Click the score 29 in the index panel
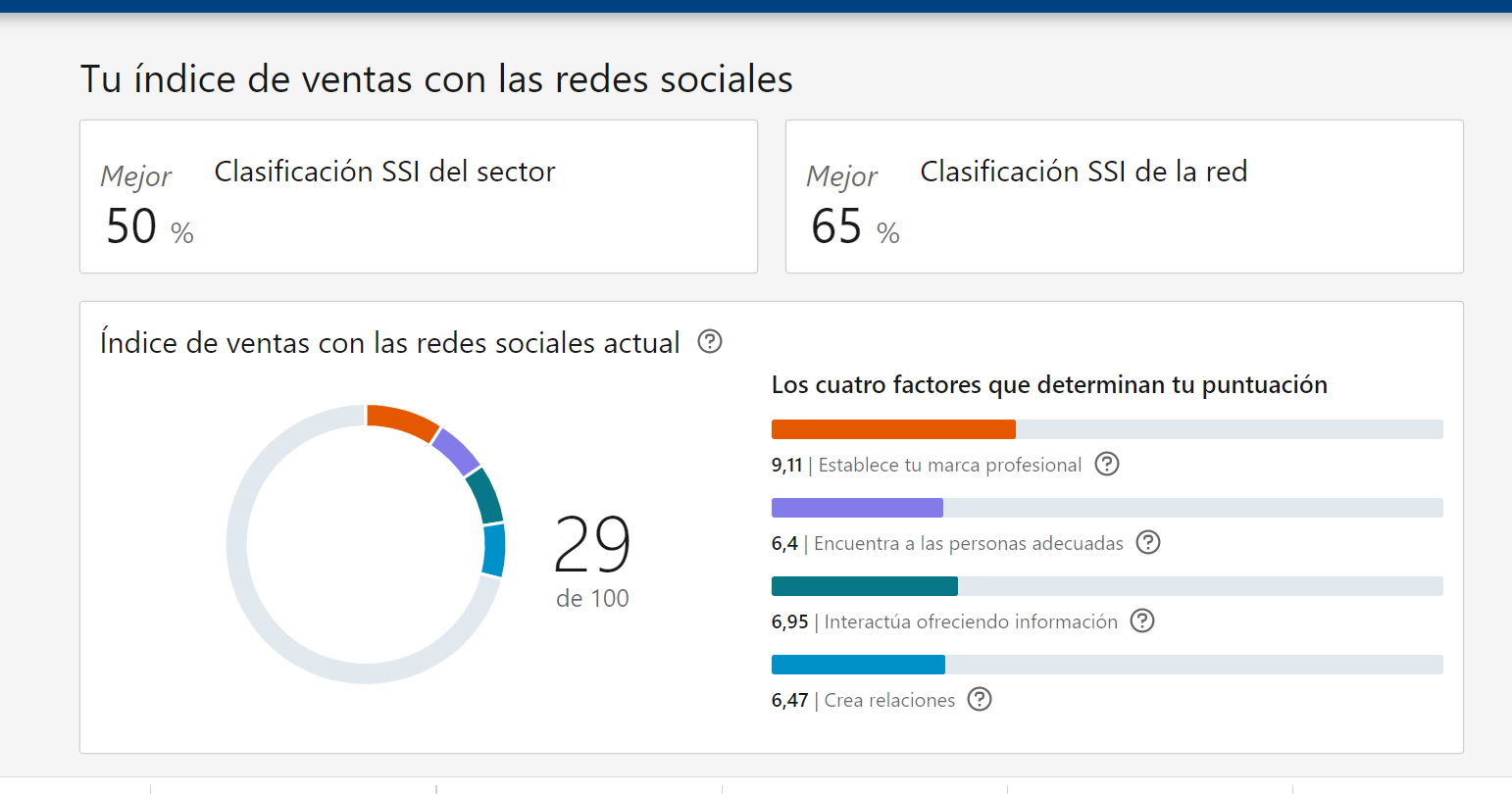This screenshot has width=1512, height=794. click(x=592, y=545)
